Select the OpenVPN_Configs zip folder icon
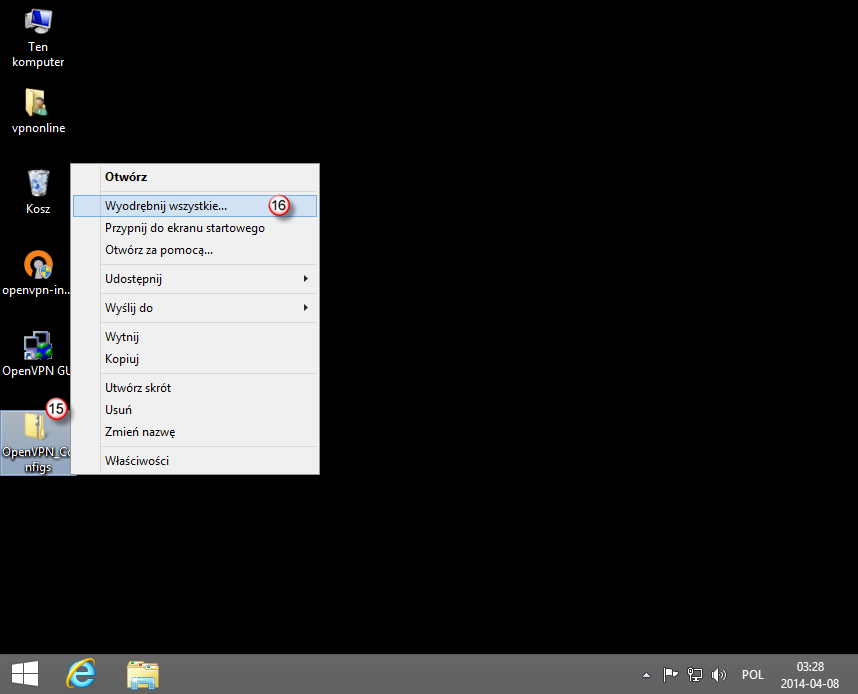Screen dimensions: 858x694 [x=37, y=440]
